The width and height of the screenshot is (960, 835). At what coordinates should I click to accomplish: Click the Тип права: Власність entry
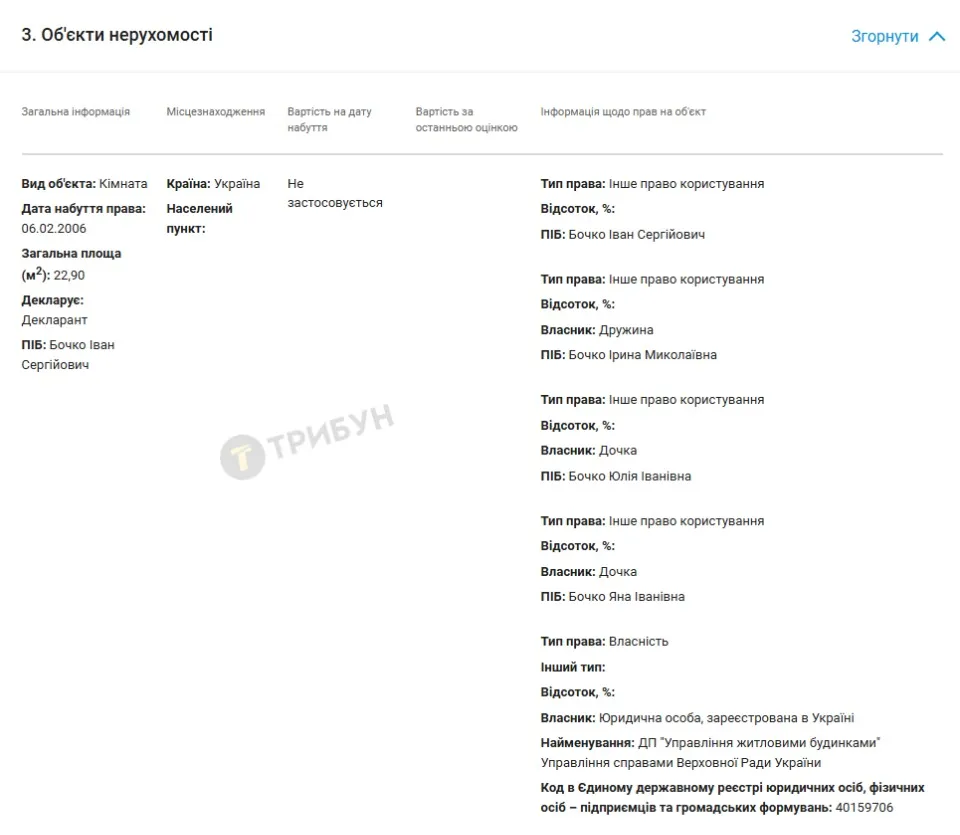click(604, 642)
